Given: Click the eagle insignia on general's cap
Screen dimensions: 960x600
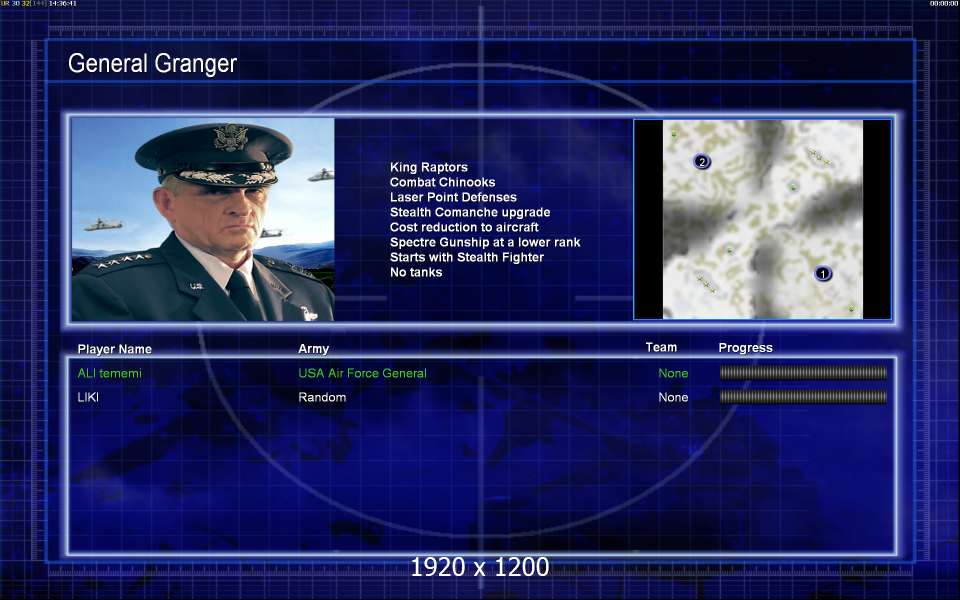Looking at the screenshot, I should tap(230, 138).
